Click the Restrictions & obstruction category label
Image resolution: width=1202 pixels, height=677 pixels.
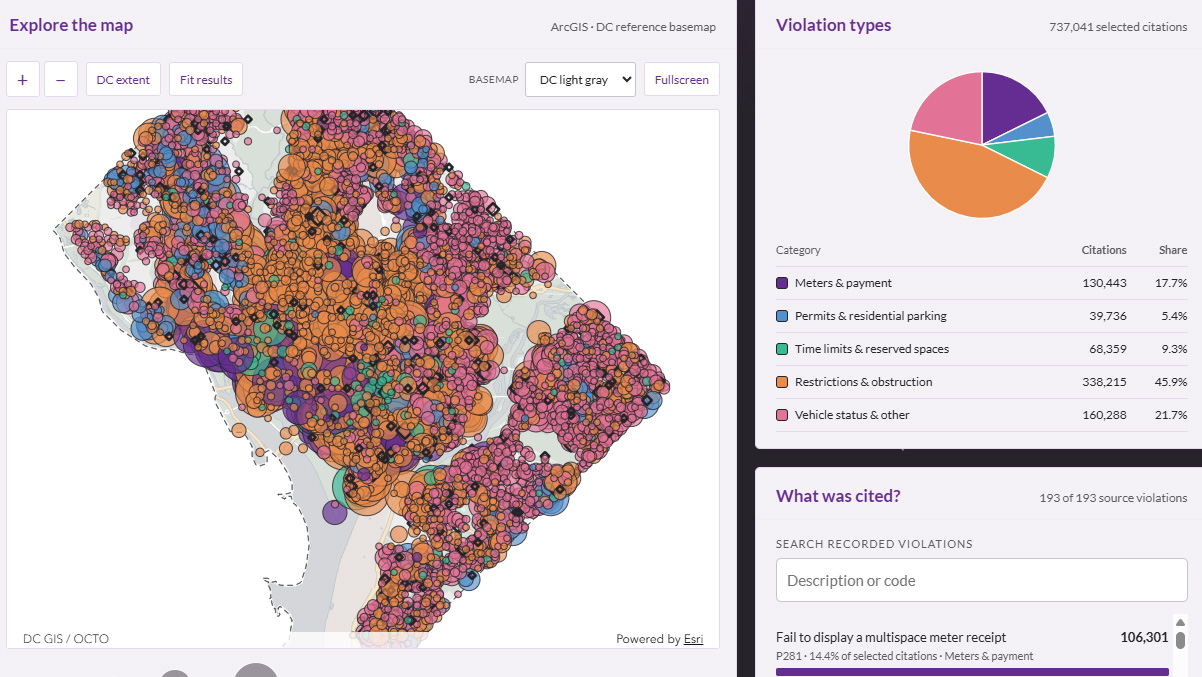864,382
